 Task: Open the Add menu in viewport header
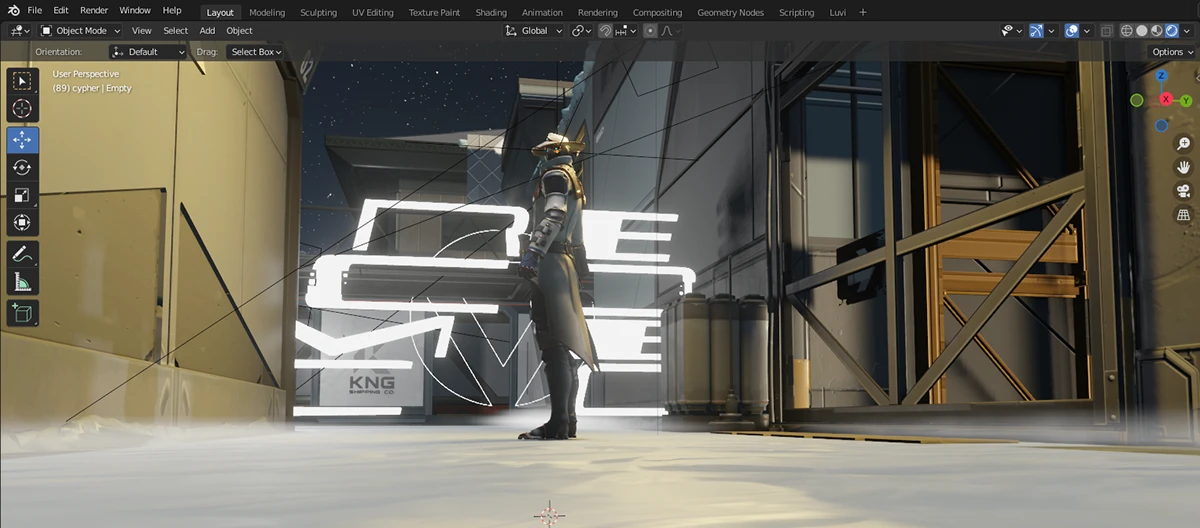coord(207,31)
